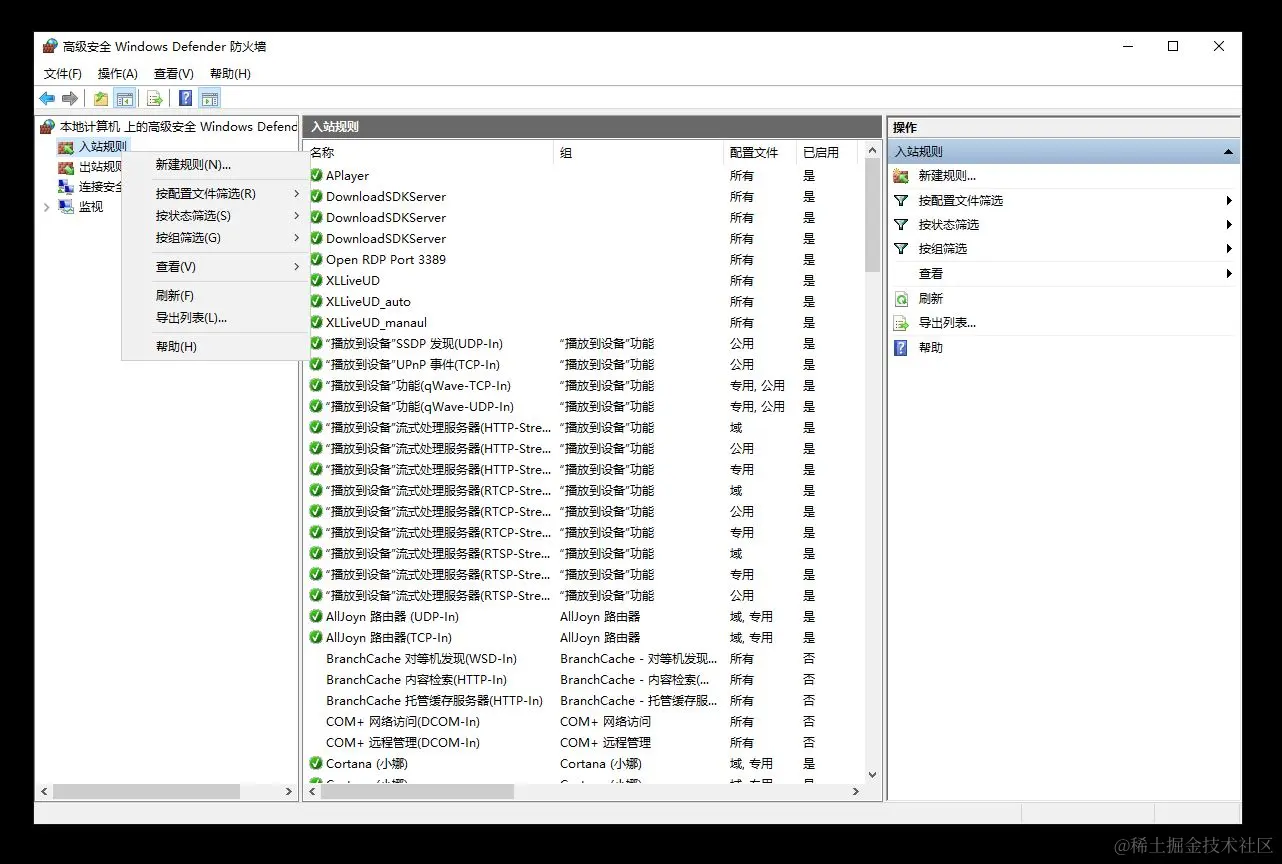The width and height of the screenshot is (1282, 864).
Task: Sort by the 名称 column header
Action: [x=428, y=152]
